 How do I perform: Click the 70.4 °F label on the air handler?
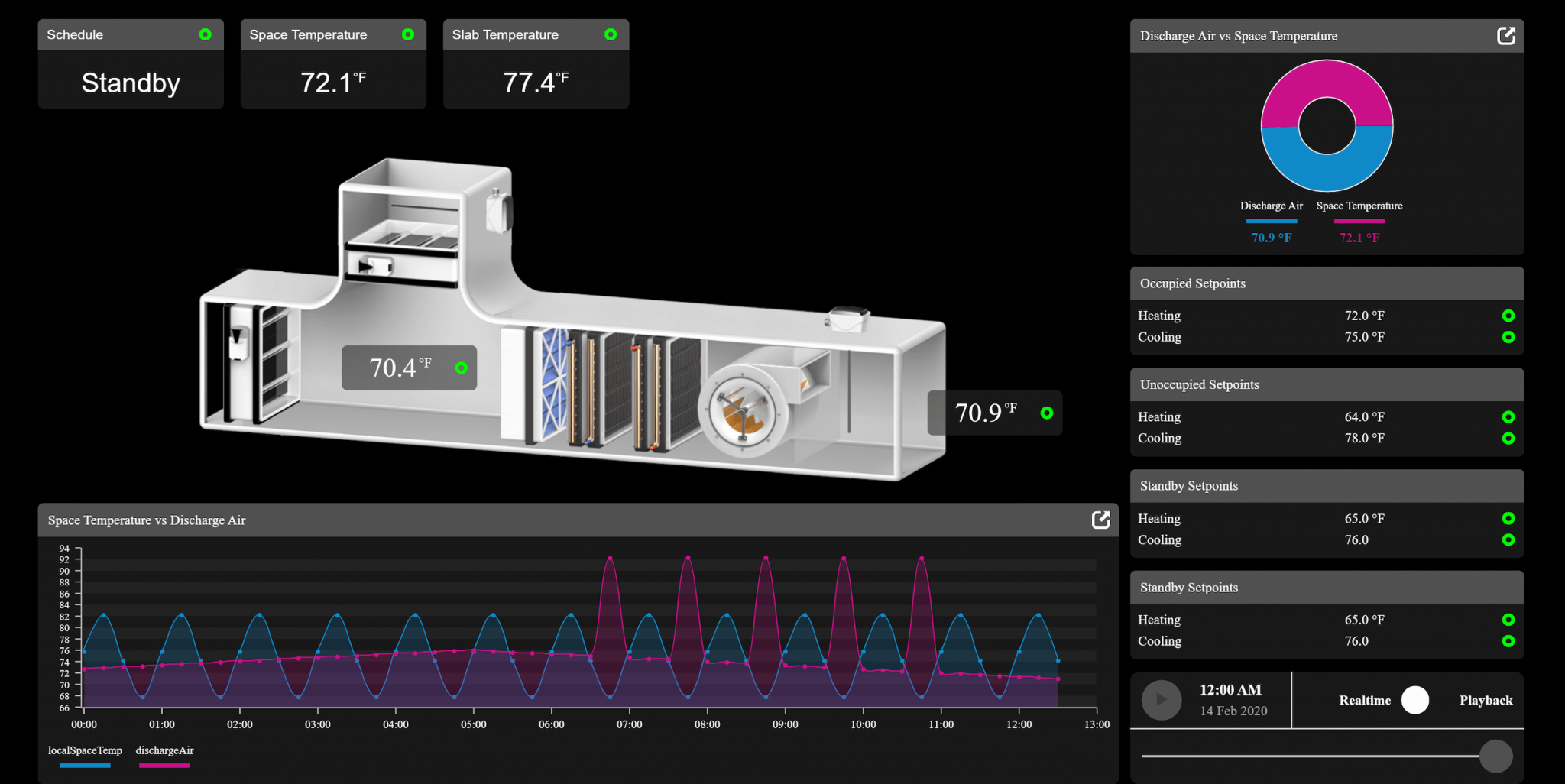[401, 368]
